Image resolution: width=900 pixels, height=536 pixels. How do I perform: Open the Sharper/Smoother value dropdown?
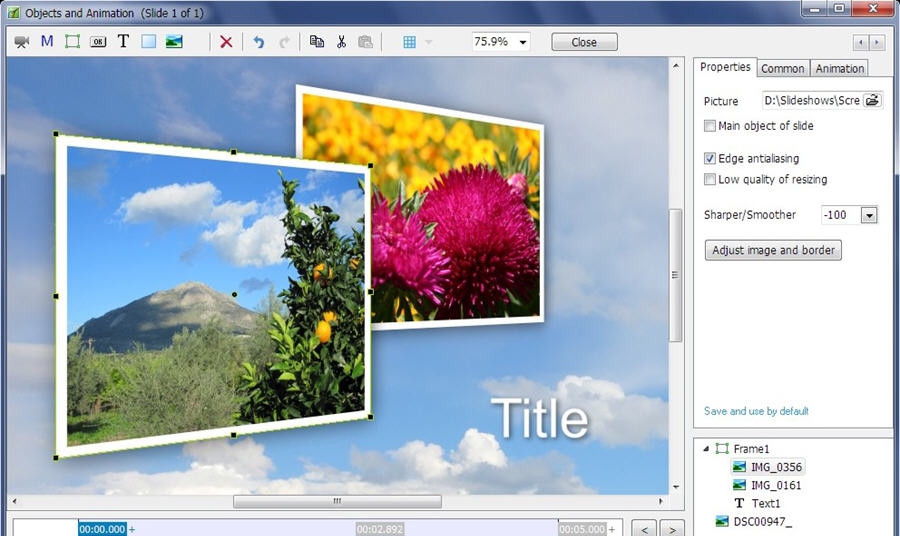click(868, 215)
